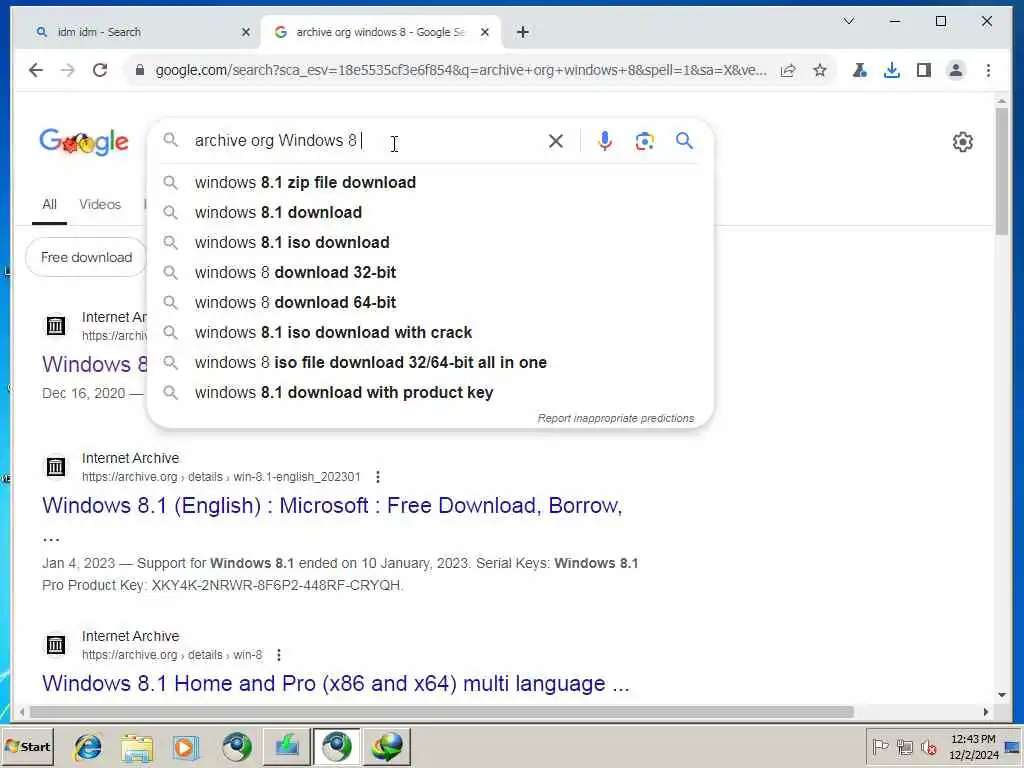View site security lock information
This screenshot has width=1024, height=768.
[139, 70]
